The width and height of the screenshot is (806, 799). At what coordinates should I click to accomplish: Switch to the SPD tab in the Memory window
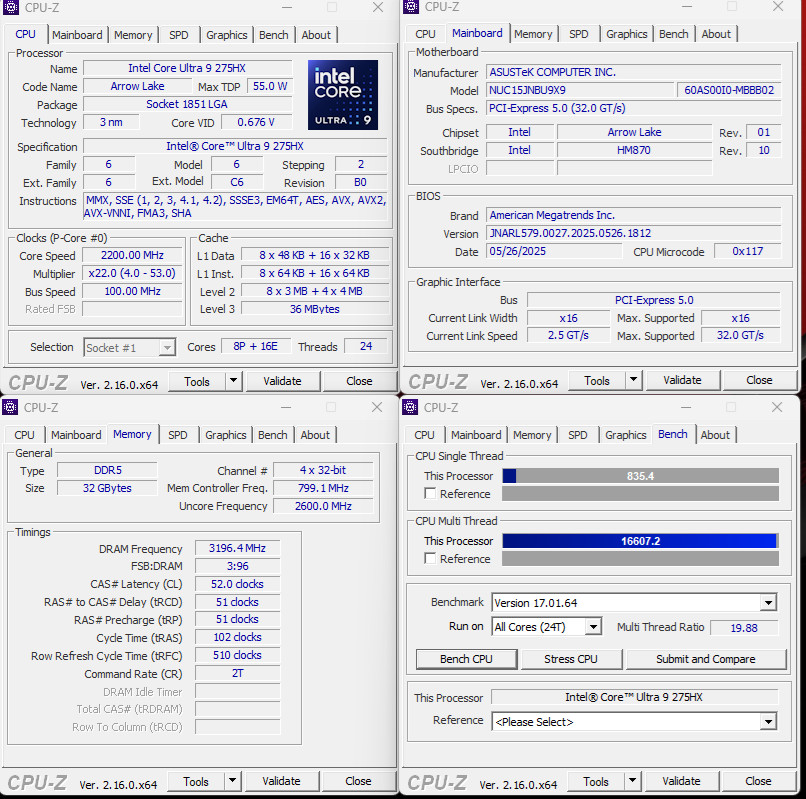pos(177,435)
